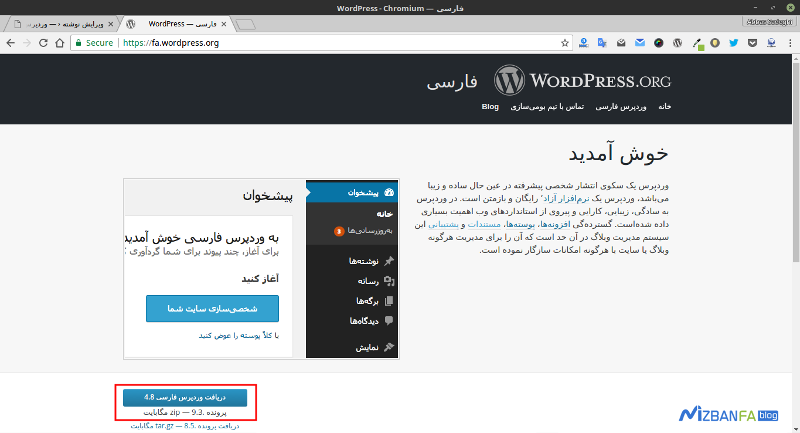Open a new browser tab
The image size is (800, 433).
[246, 24]
